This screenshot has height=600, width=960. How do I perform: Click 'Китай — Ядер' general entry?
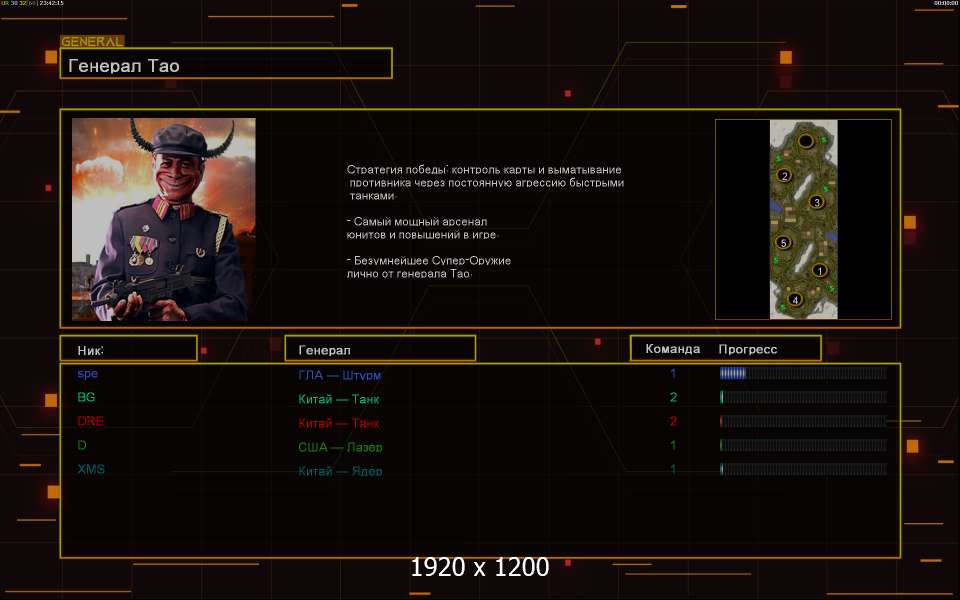click(340, 471)
